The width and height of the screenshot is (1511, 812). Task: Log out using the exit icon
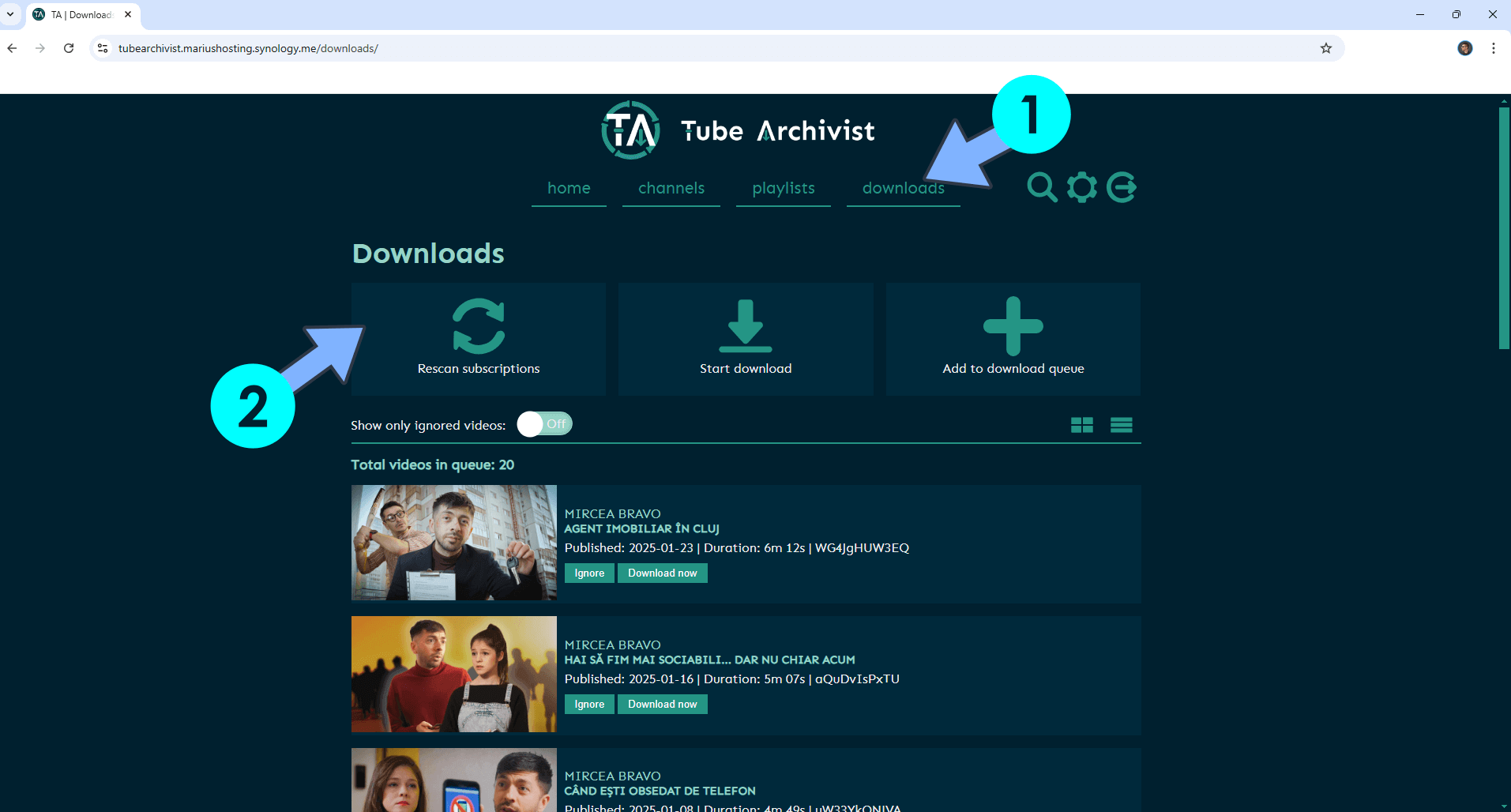(1122, 187)
